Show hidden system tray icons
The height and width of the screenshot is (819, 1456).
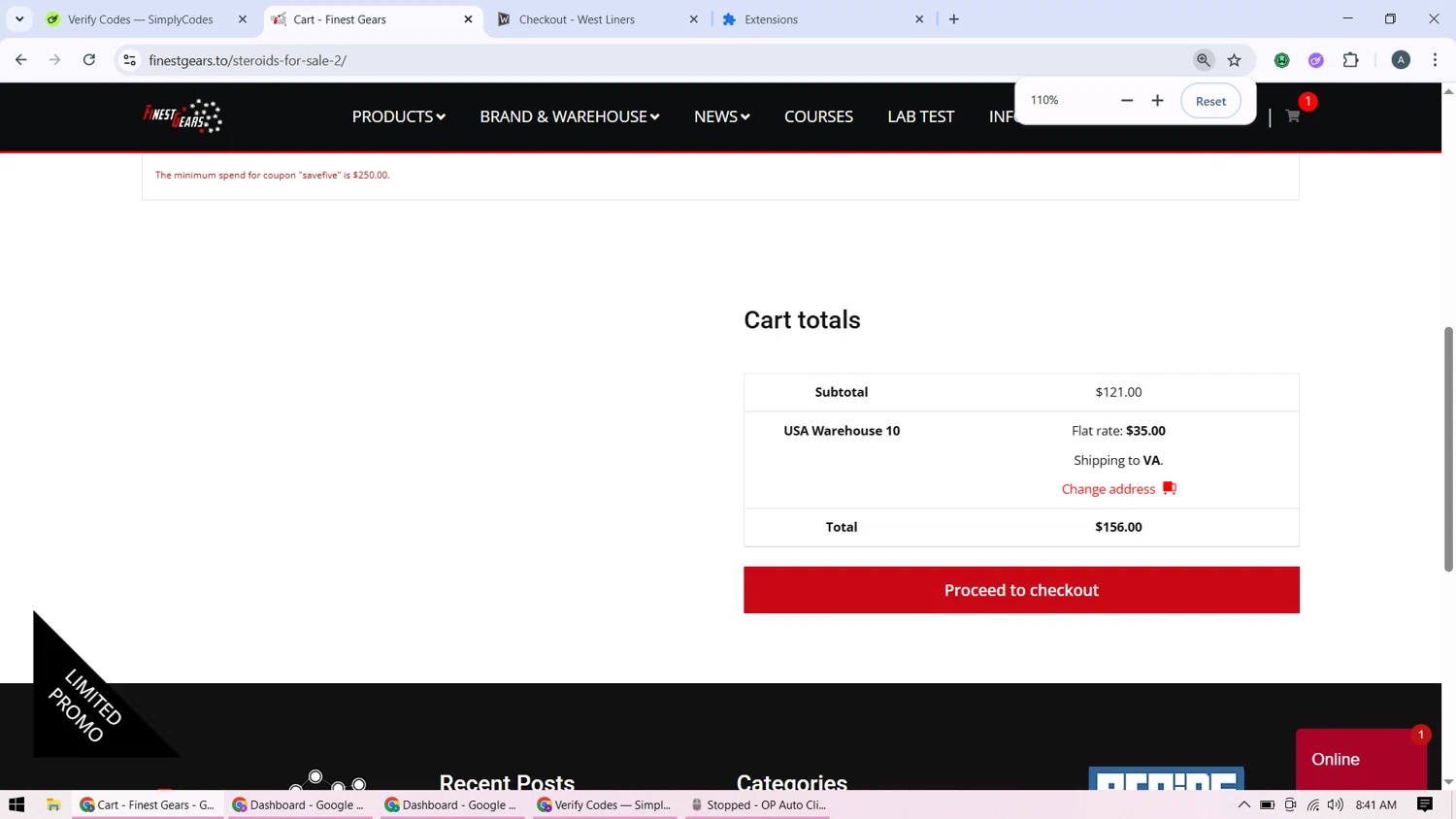tap(1243, 804)
